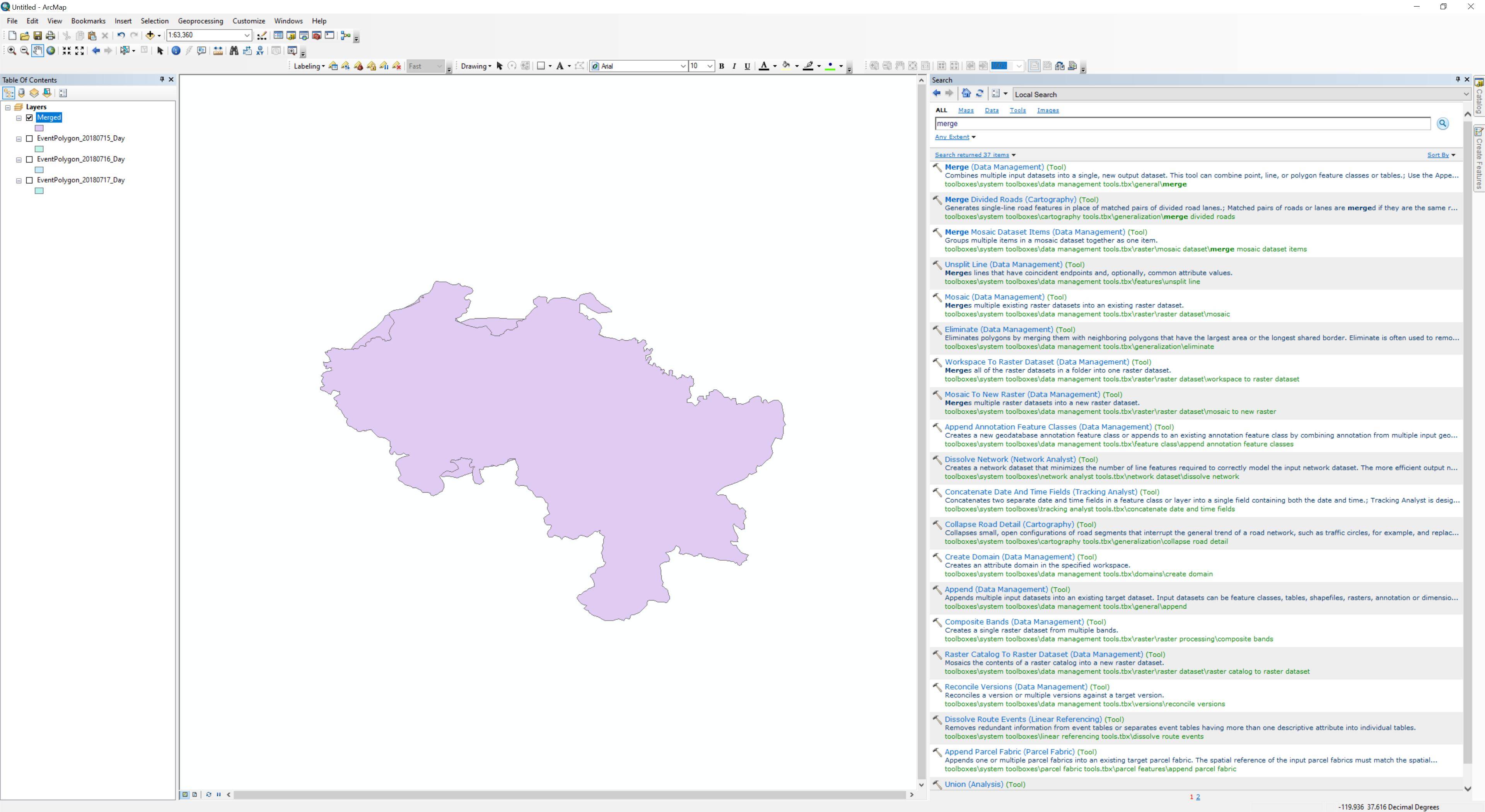Open Create Viewer Window tool
The image size is (1485, 812).
click(292, 51)
